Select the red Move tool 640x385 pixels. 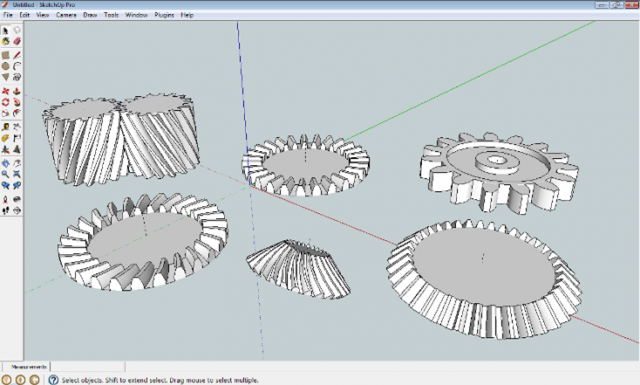(5, 91)
